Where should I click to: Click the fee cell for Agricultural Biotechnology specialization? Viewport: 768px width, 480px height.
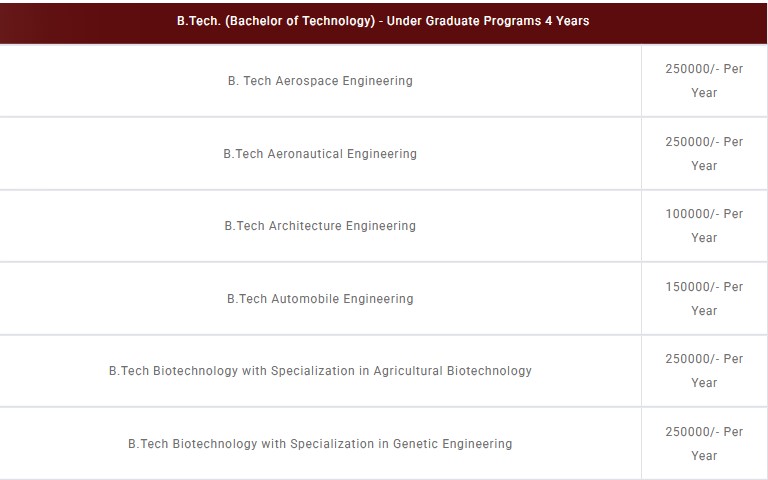(704, 371)
